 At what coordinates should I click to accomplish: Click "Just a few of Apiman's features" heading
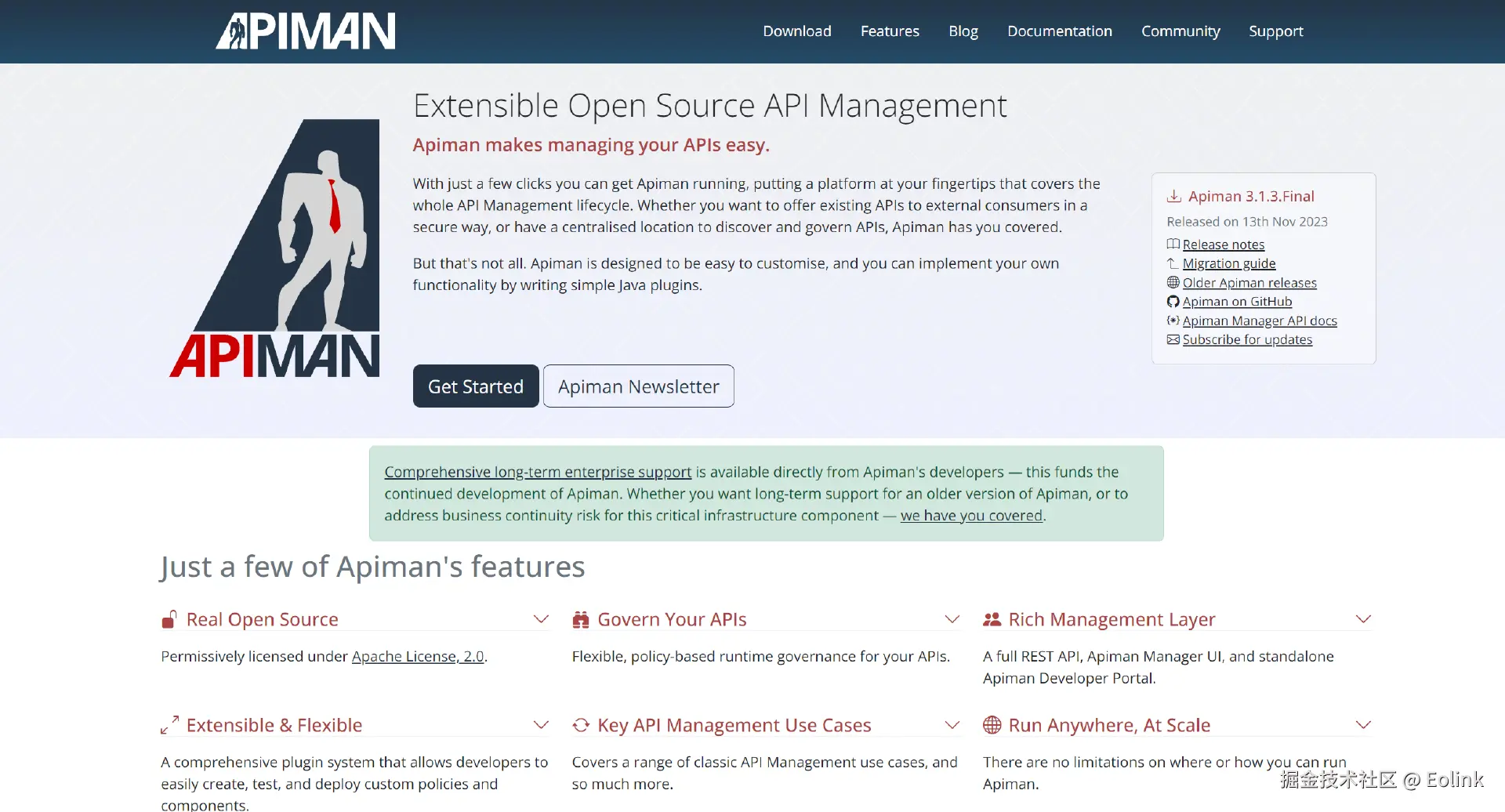372,567
